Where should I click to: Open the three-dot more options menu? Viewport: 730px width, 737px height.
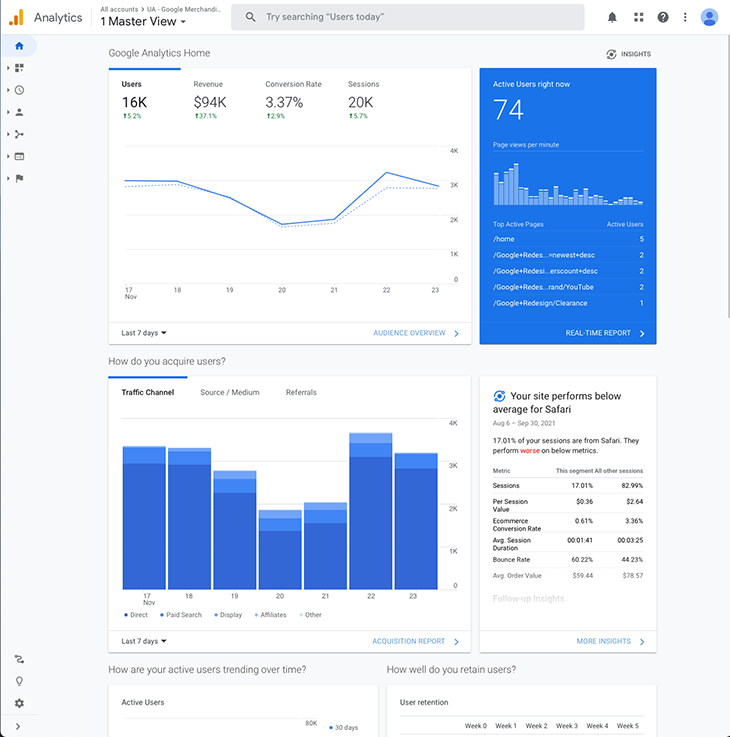click(x=685, y=17)
